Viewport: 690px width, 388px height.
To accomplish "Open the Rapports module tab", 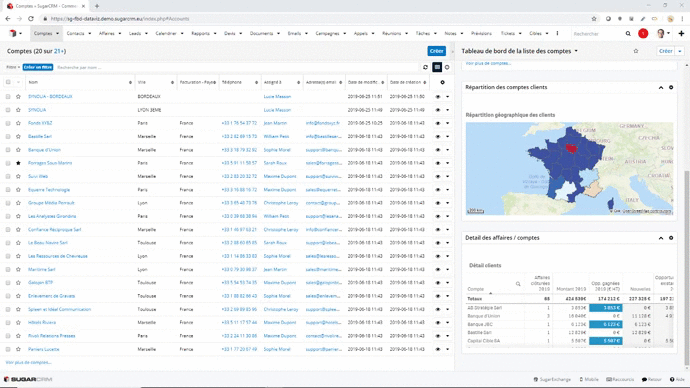I will [x=201, y=33].
